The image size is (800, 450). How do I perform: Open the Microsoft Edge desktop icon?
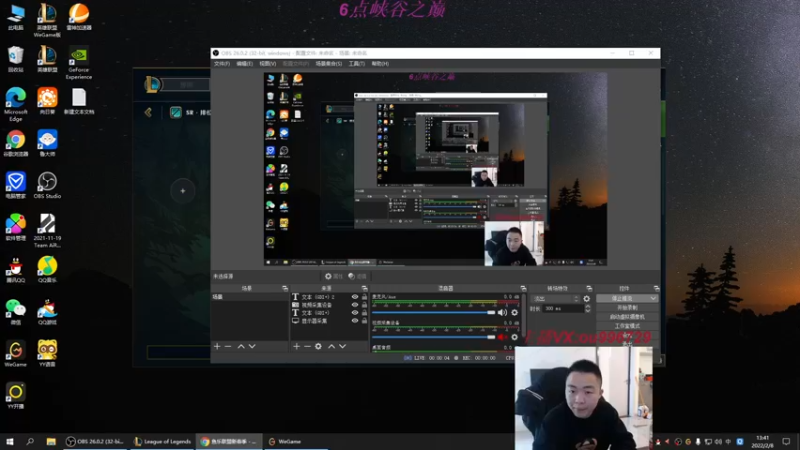coord(16,104)
